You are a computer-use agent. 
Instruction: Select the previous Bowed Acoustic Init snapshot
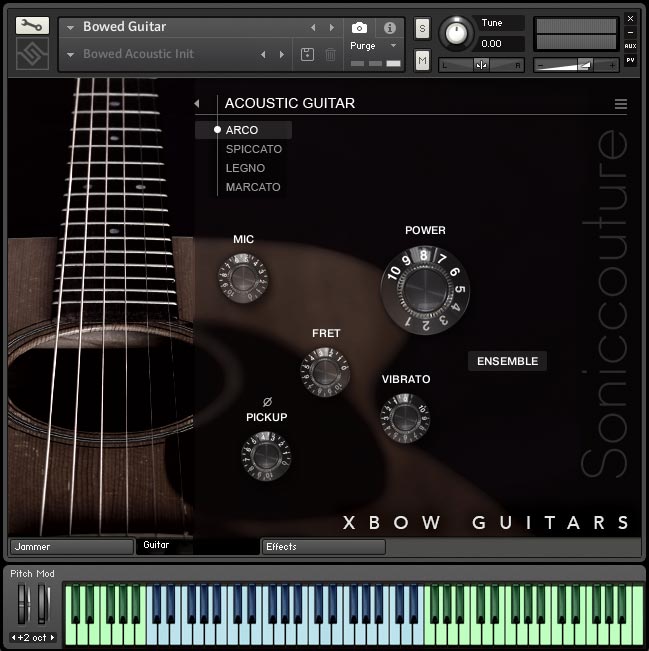click(263, 54)
